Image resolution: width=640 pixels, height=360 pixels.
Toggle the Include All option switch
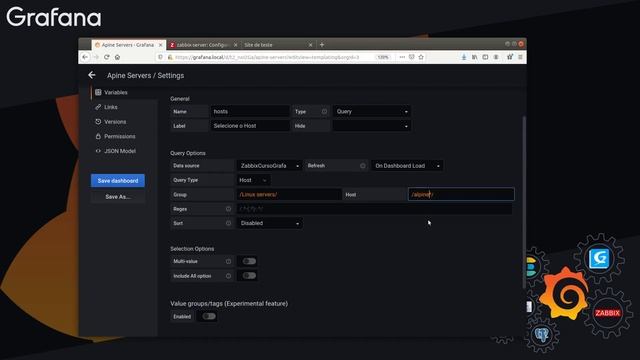coord(249,276)
